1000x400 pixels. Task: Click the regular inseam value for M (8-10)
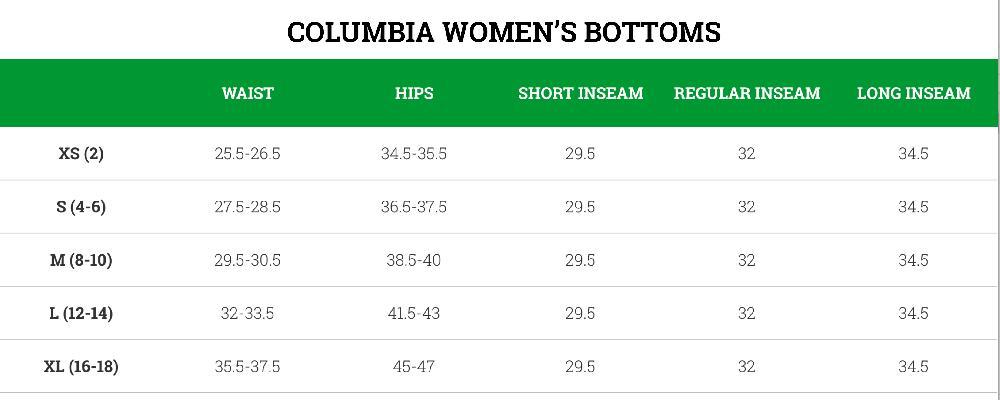click(746, 260)
